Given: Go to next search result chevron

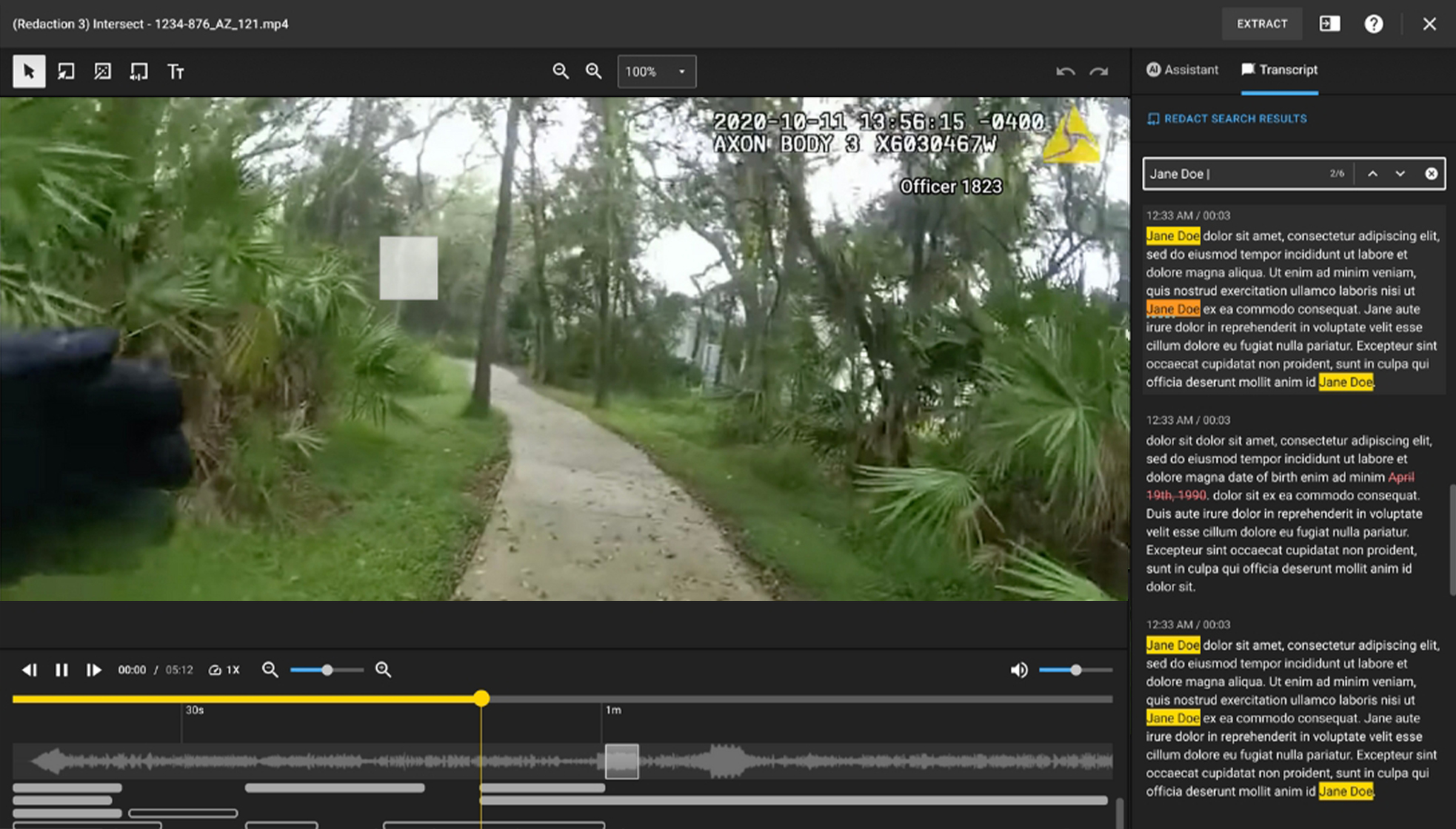Looking at the screenshot, I should pyautogui.click(x=1400, y=173).
